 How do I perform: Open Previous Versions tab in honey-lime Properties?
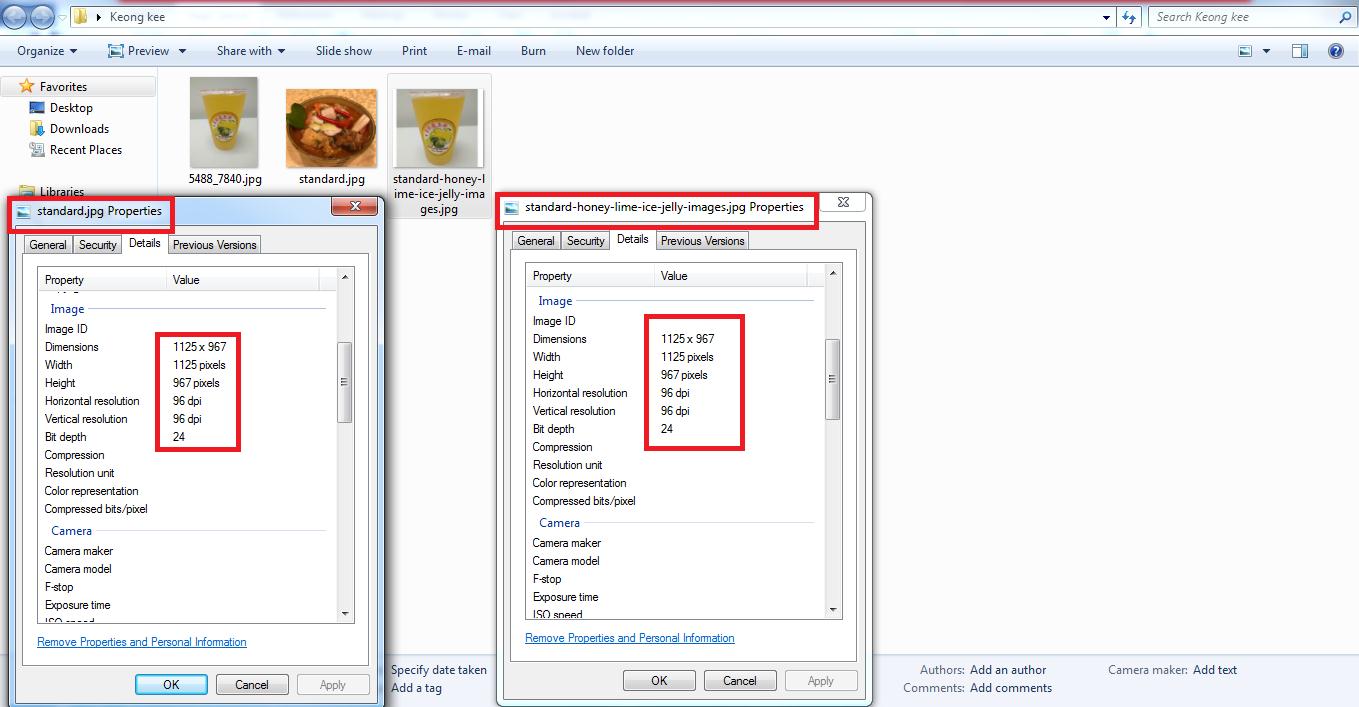(702, 241)
